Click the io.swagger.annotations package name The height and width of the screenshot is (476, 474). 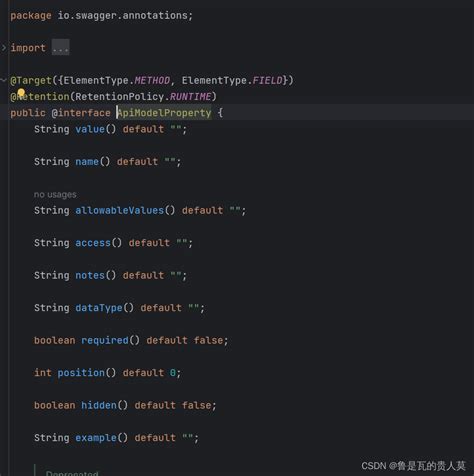[123, 16]
